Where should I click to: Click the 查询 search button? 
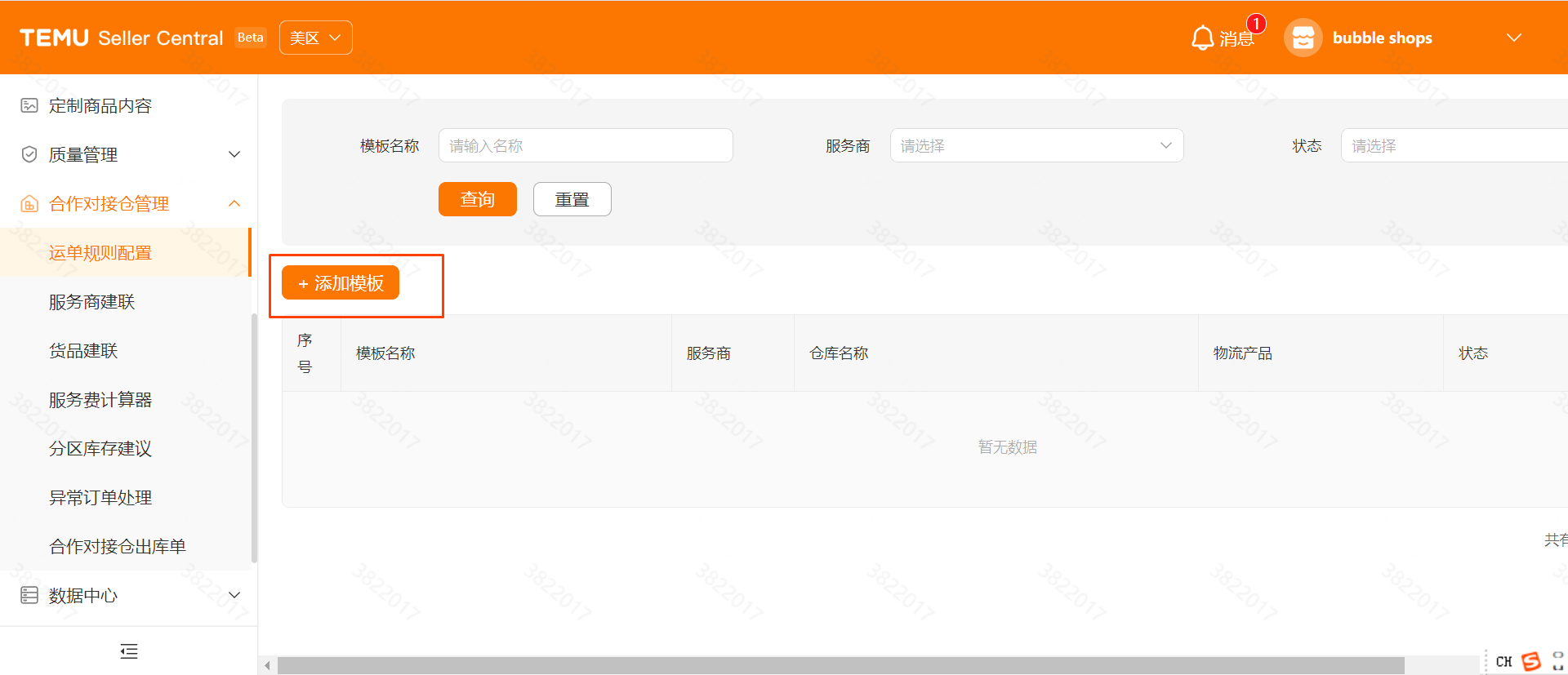tap(477, 199)
